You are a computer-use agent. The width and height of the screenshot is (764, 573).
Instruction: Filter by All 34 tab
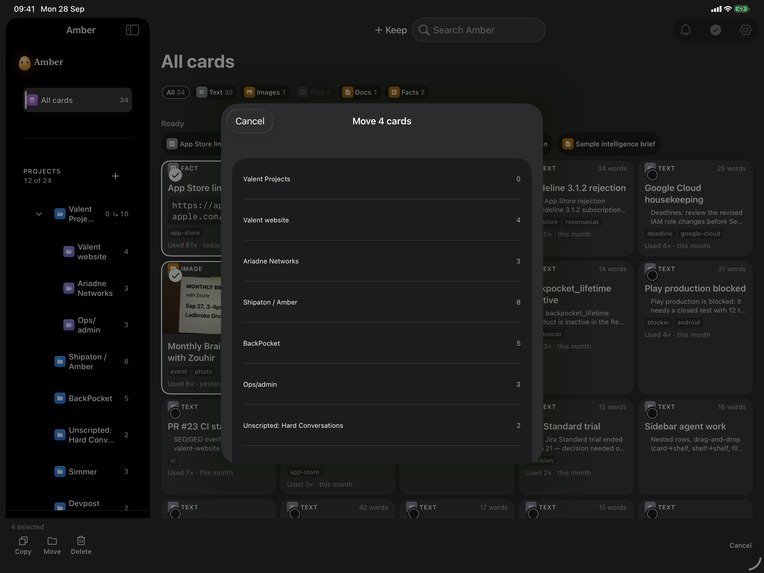pos(175,92)
